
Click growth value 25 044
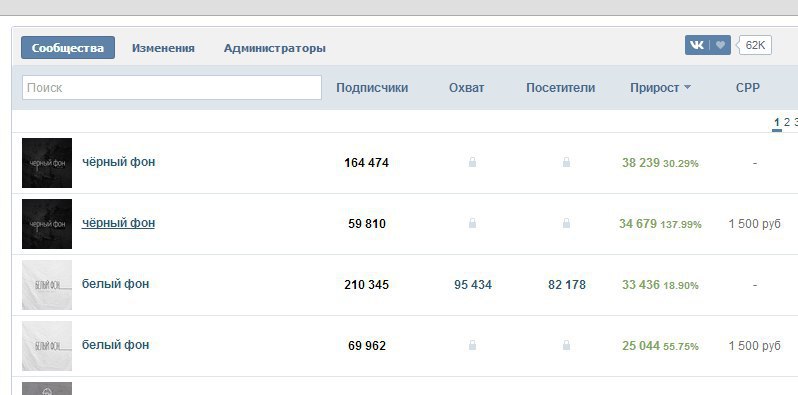(641, 346)
